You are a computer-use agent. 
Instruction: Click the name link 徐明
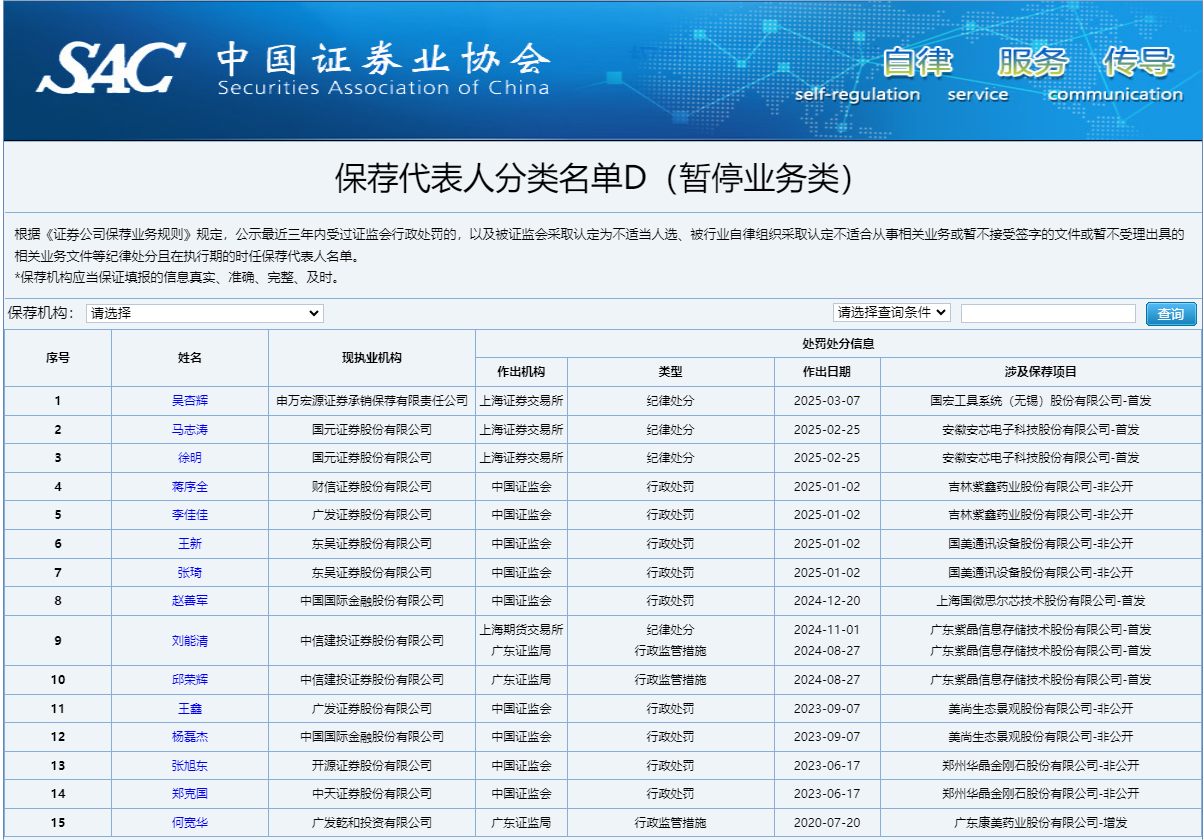click(190, 458)
